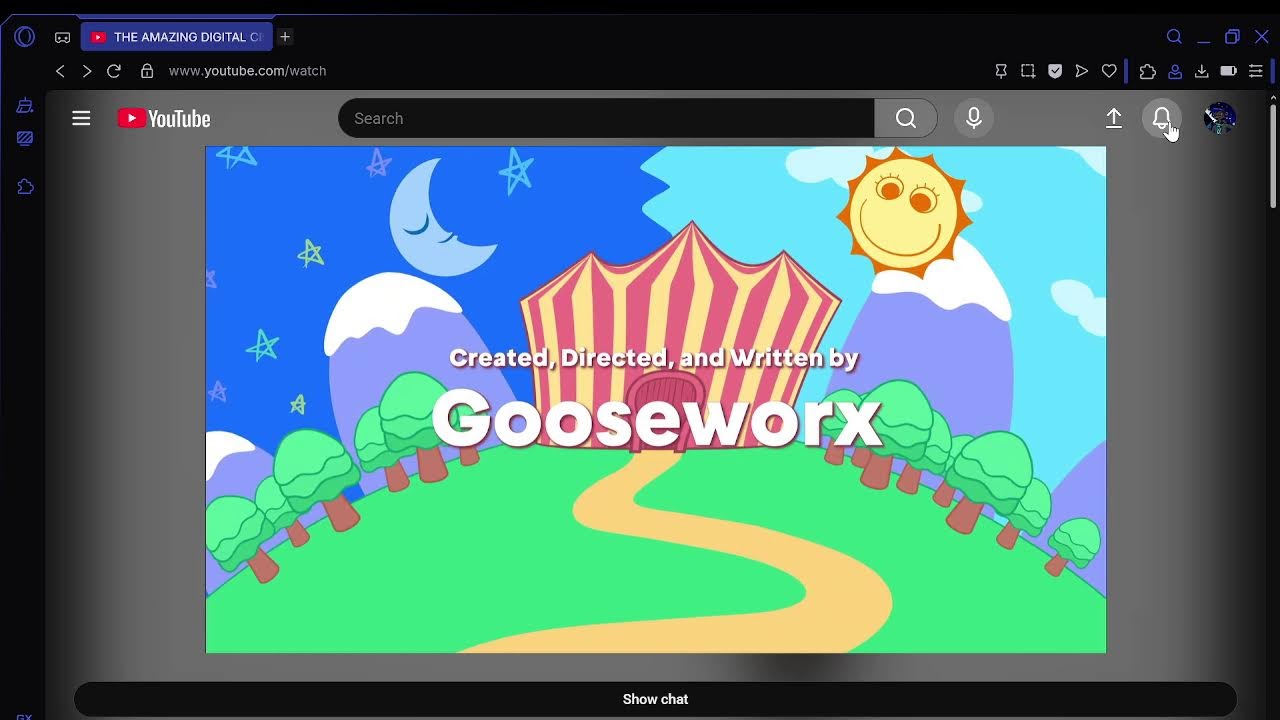
Task: Open GX Control panel in sidebar
Action: click(x=25, y=138)
